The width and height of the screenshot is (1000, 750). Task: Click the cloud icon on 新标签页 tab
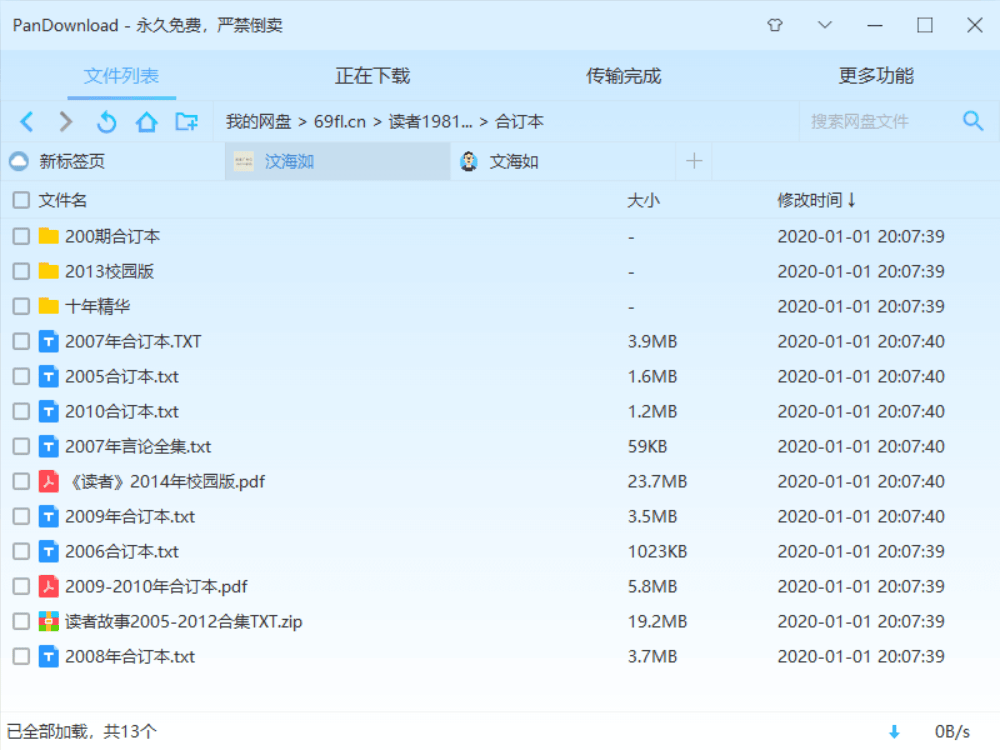19,161
